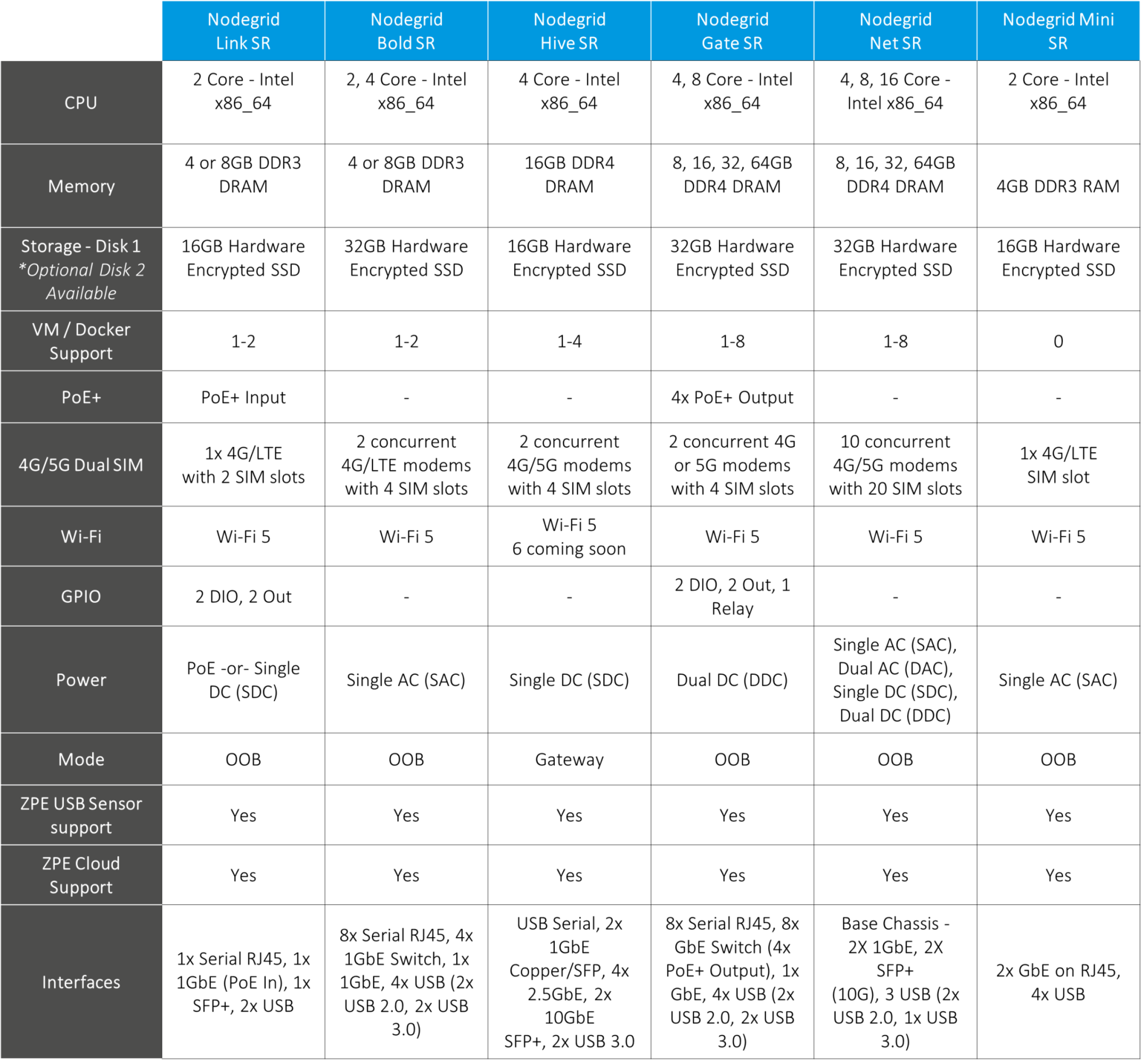The height and width of the screenshot is (1064, 1141).
Task: Click the PoE+ row label
Action: click(81, 397)
